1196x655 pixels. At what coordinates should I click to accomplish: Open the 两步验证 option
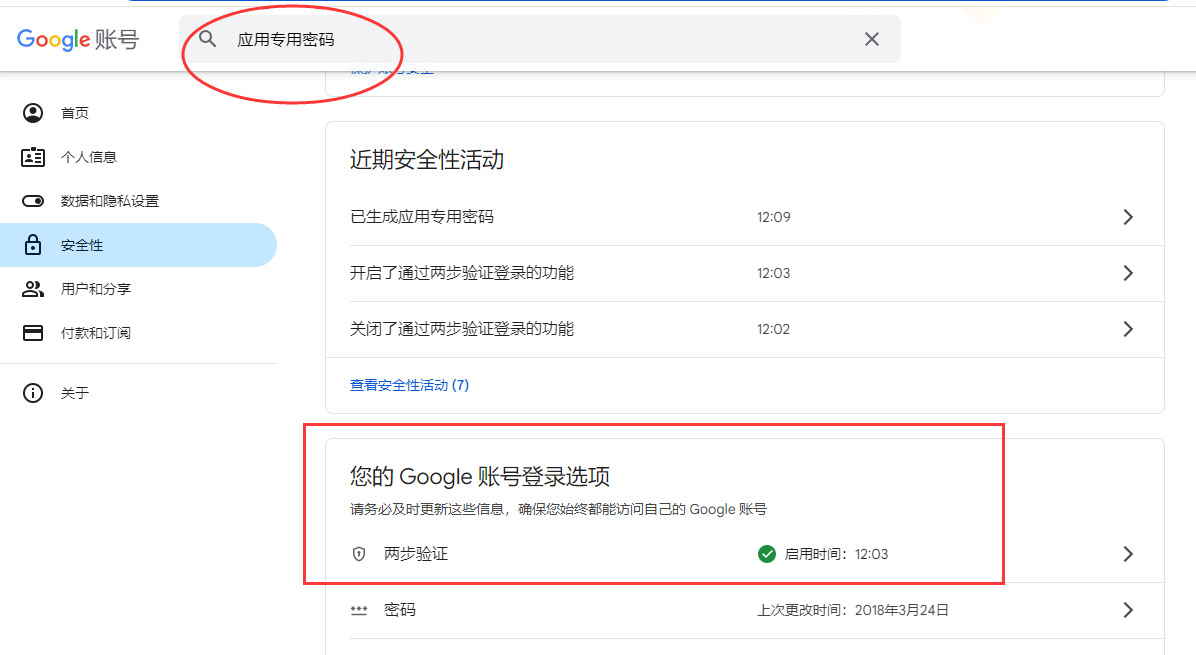tap(744, 554)
